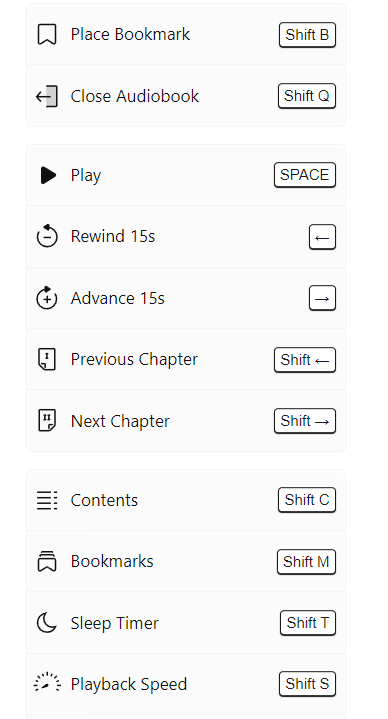Click the Advance 15s circular icon
This screenshot has width=388, height=719.
[x=47, y=298]
